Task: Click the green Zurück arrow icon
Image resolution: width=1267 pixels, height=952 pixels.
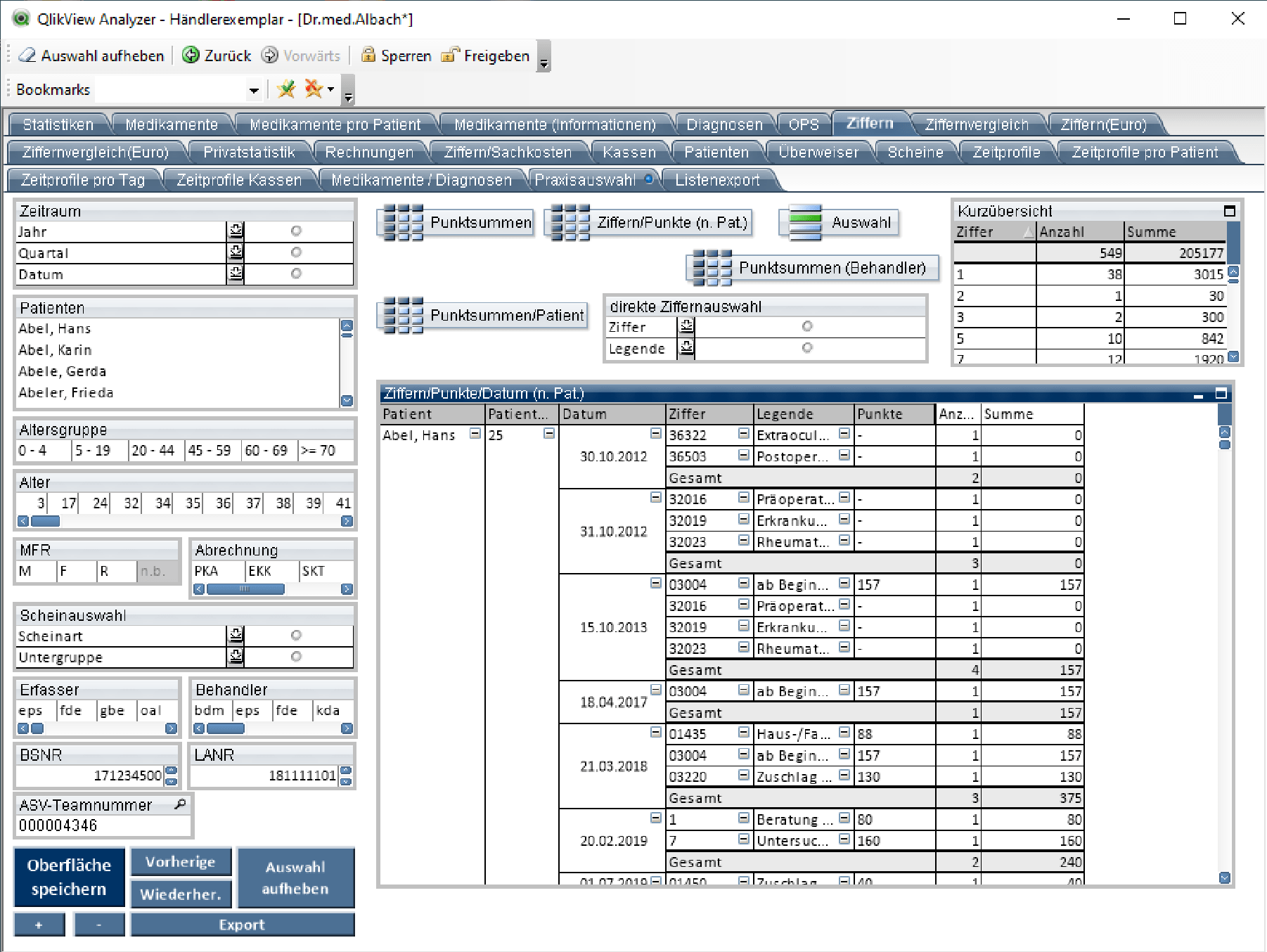Action: pos(190,55)
